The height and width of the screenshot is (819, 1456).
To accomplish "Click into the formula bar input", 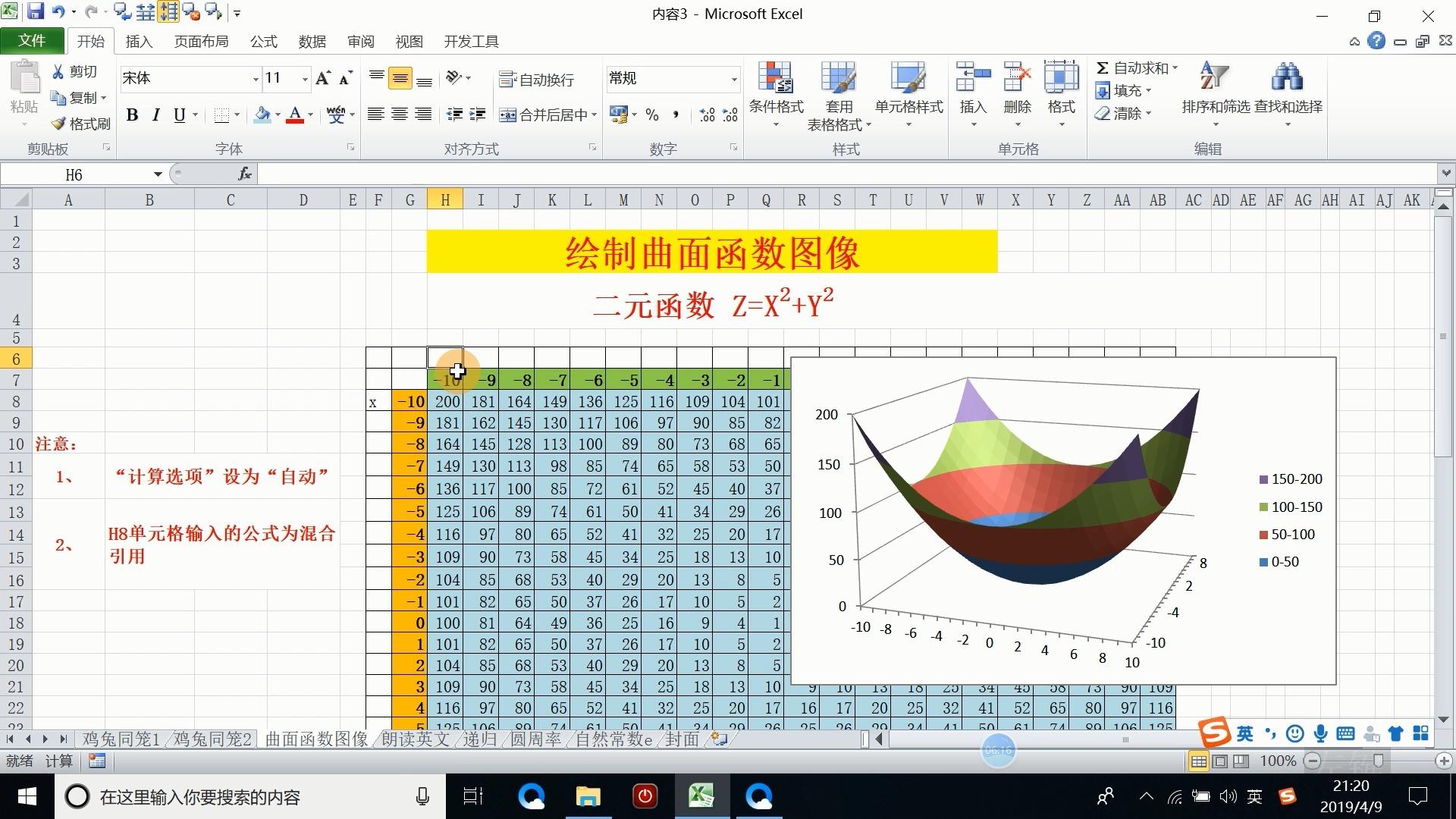I will 848,174.
